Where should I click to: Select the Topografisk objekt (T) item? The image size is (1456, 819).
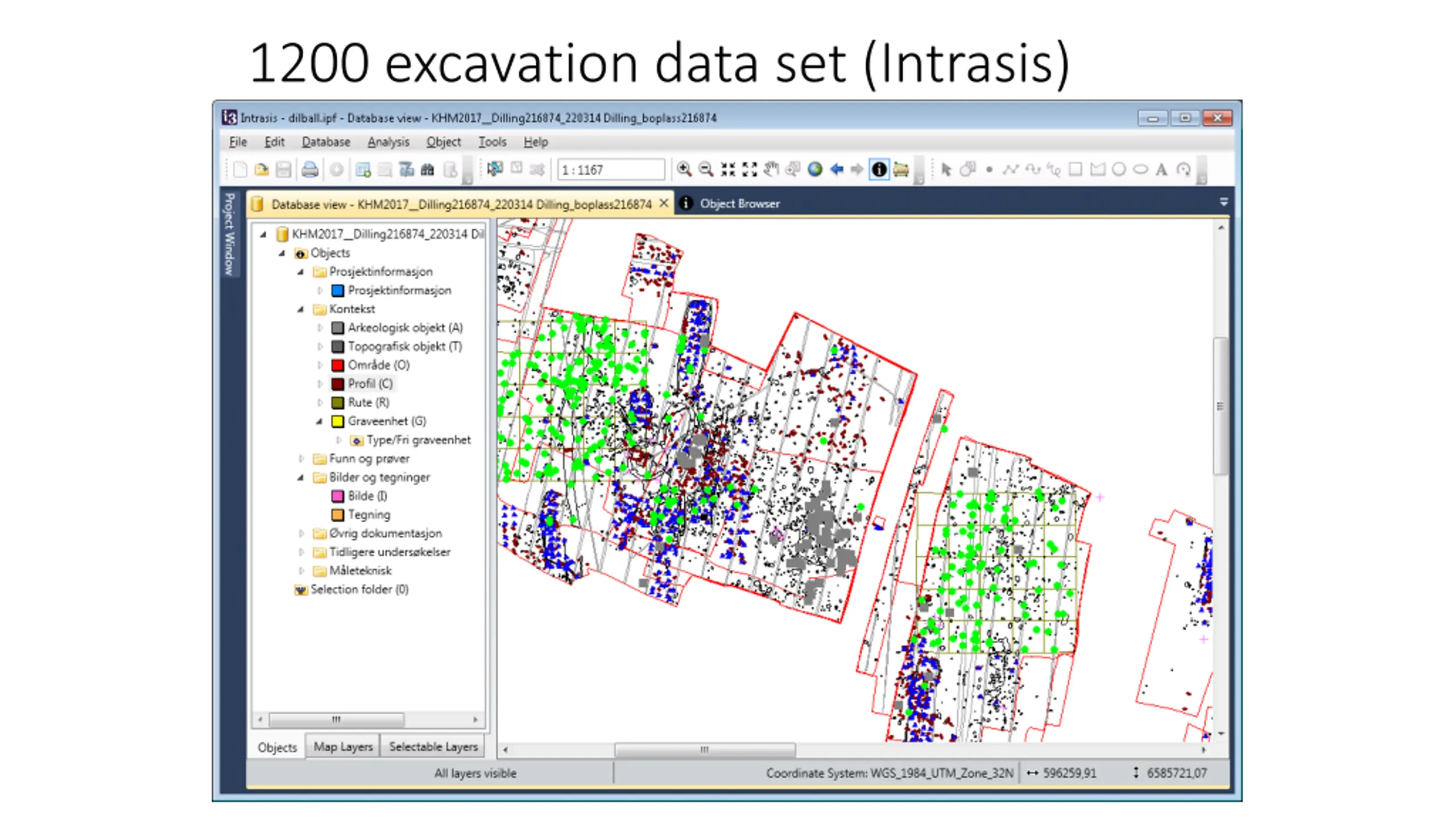(x=405, y=346)
